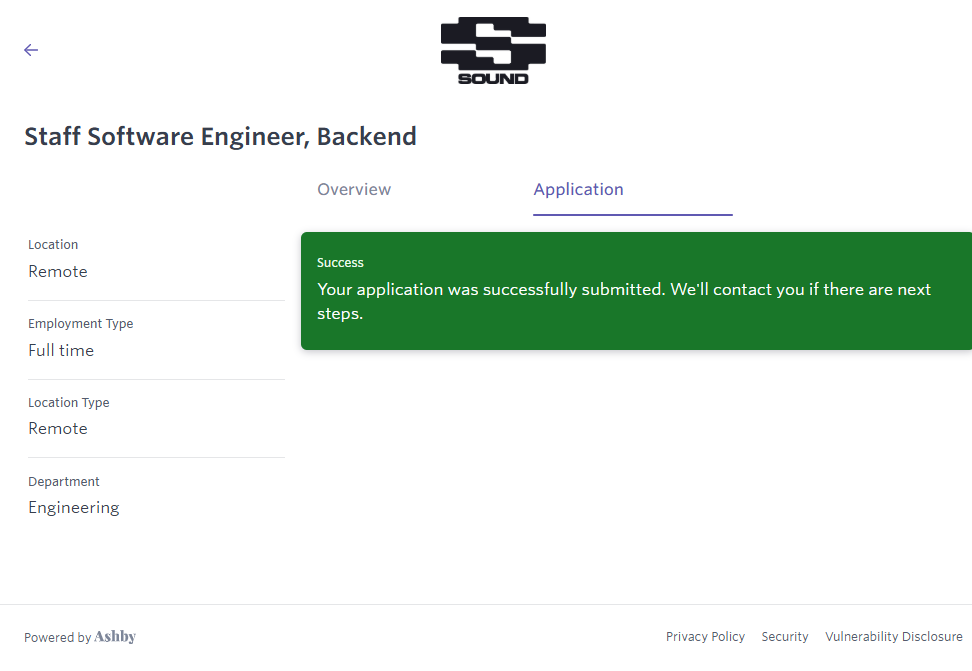
Task: Click the Staff Software Engineer, Backend heading
Action: point(220,137)
